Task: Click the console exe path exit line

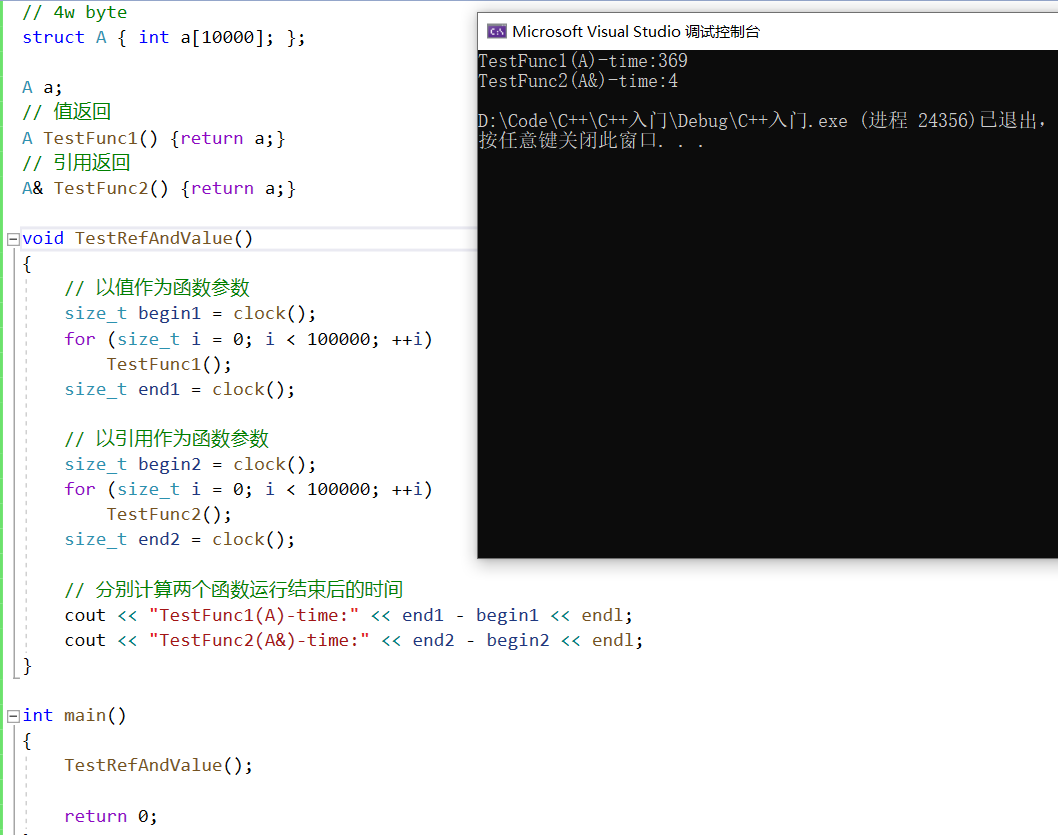Action: click(x=762, y=121)
